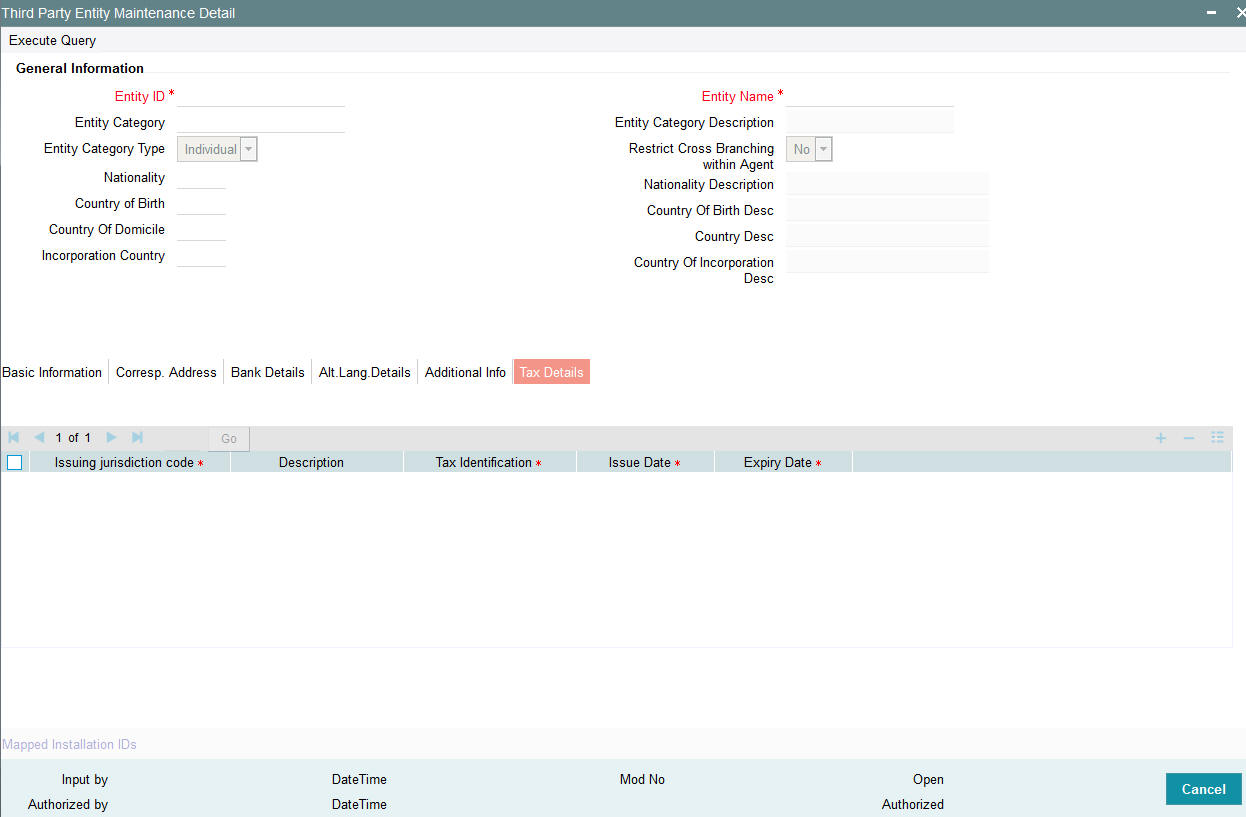Click the Cancel button

pyautogui.click(x=1204, y=789)
